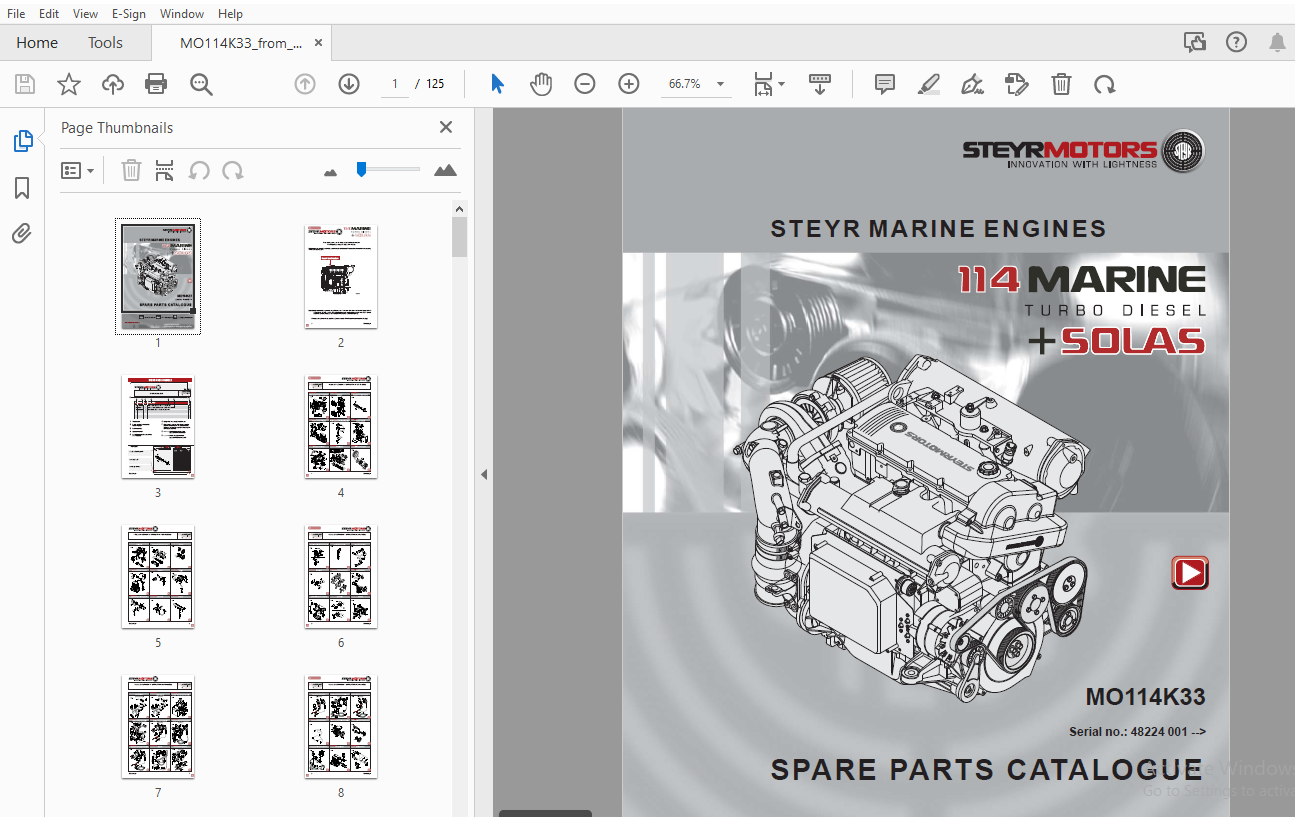Viewport: 1295px width, 817px height.
Task: Select the highlight text pen
Action: coord(929,84)
